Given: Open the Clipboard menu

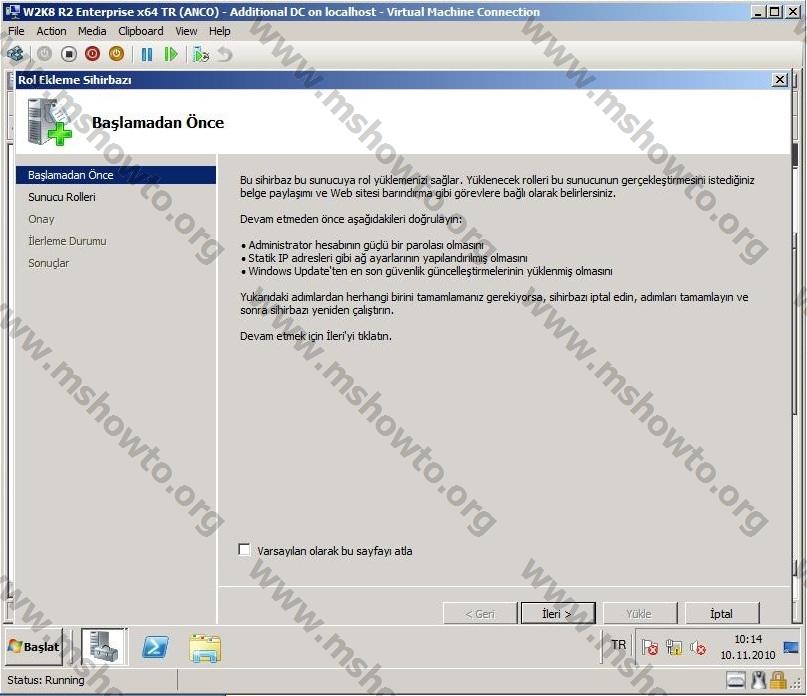Looking at the screenshot, I should (x=141, y=31).
